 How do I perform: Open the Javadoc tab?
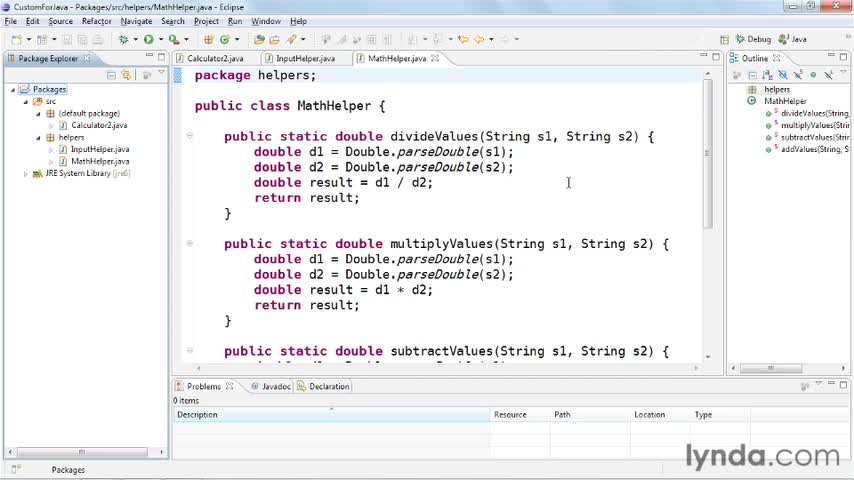click(x=271, y=386)
